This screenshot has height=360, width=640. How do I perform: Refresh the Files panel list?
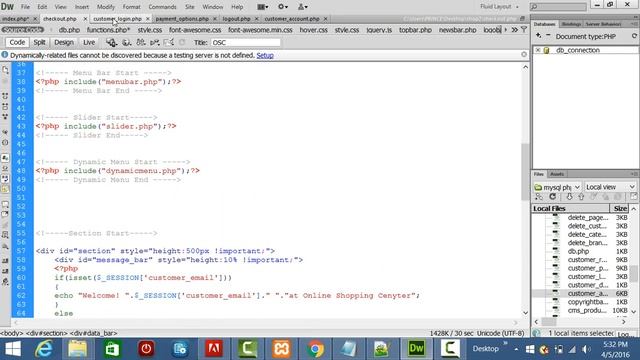(553, 197)
